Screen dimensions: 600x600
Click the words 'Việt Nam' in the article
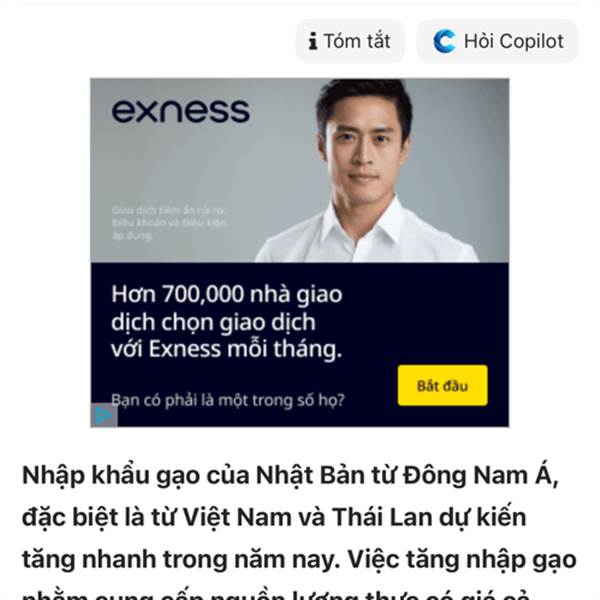[x=237, y=517]
